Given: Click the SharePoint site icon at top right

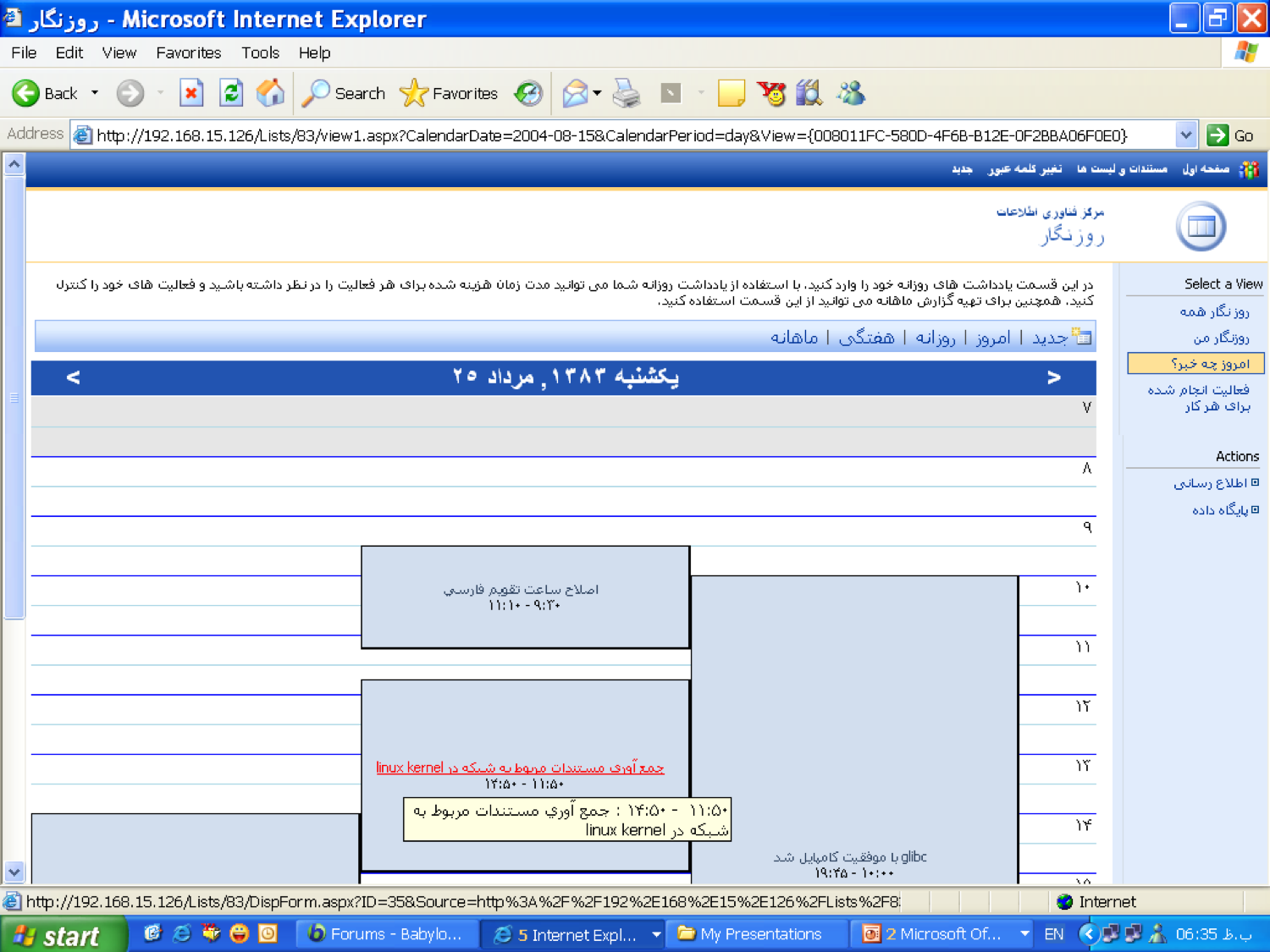Looking at the screenshot, I should 1249,169.
